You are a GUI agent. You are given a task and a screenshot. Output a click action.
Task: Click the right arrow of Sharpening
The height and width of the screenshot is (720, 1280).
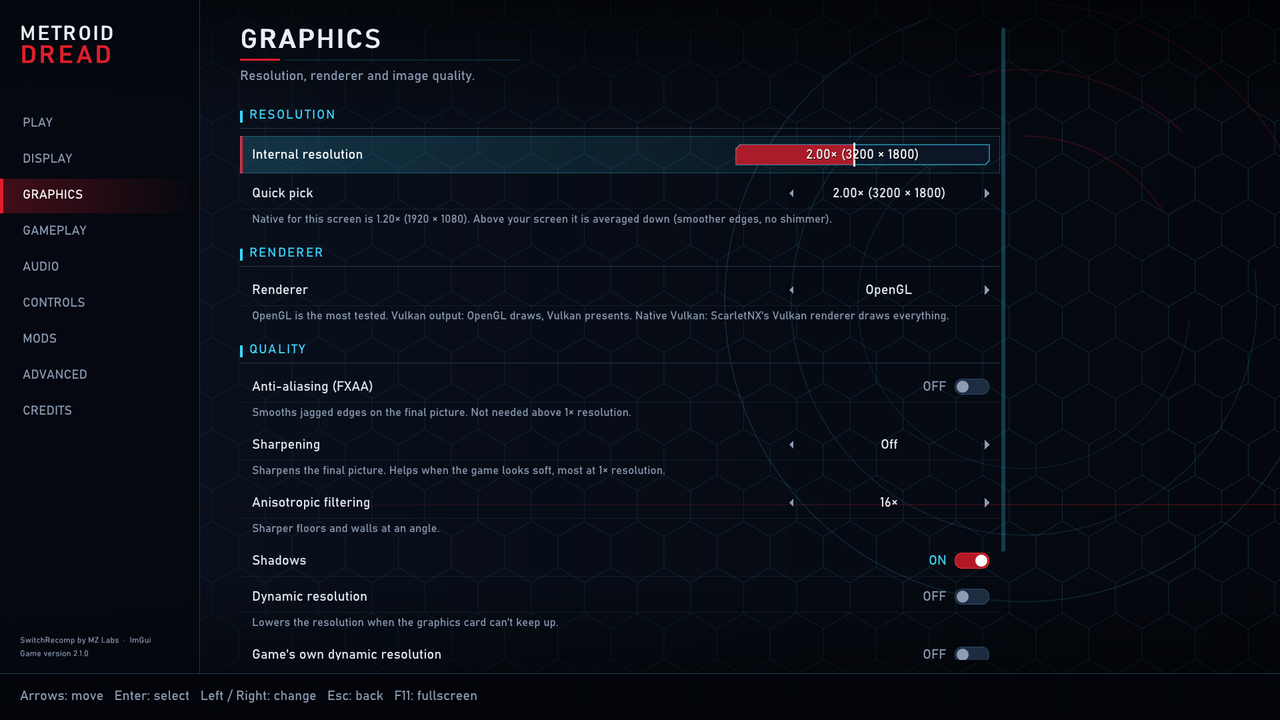pyautogui.click(x=987, y=445)
